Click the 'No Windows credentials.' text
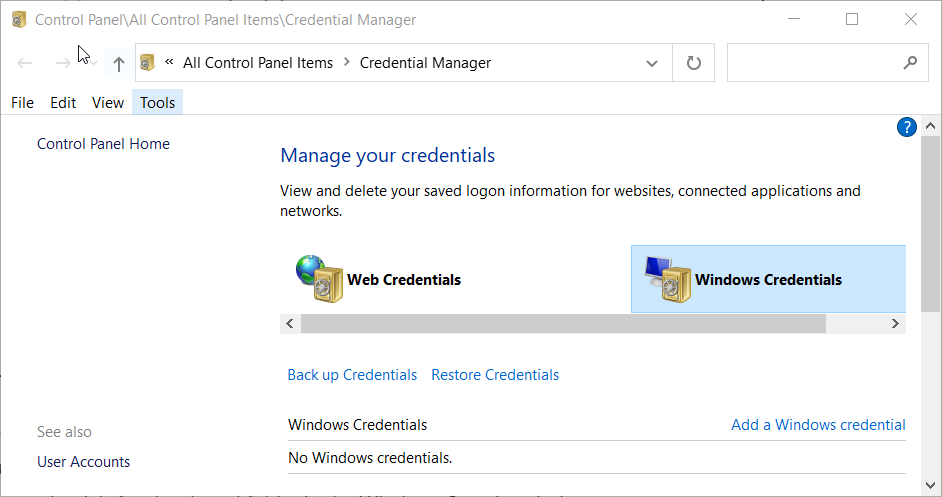This screenshot has width=942, height=497. click(x=370, y=458)
